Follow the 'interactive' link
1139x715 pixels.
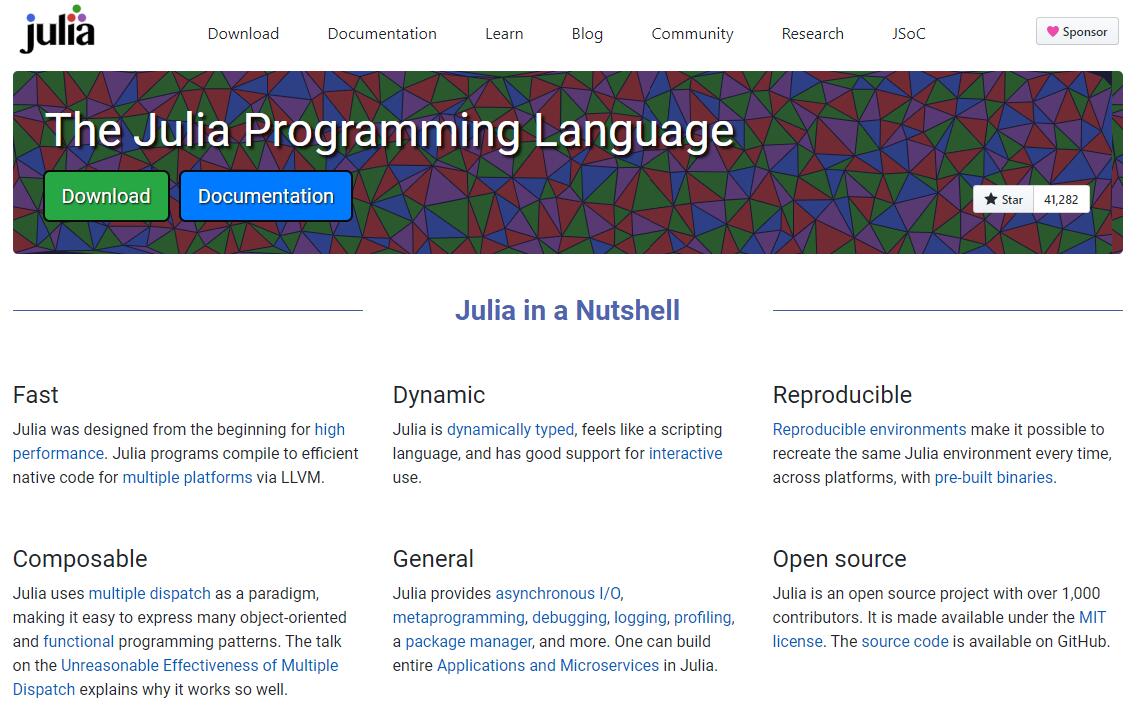pyautogui.click(x=685, y=453)
